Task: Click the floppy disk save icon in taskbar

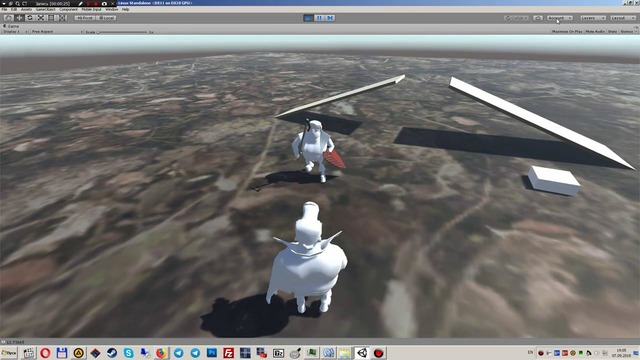Action: (x=62, y=353)
